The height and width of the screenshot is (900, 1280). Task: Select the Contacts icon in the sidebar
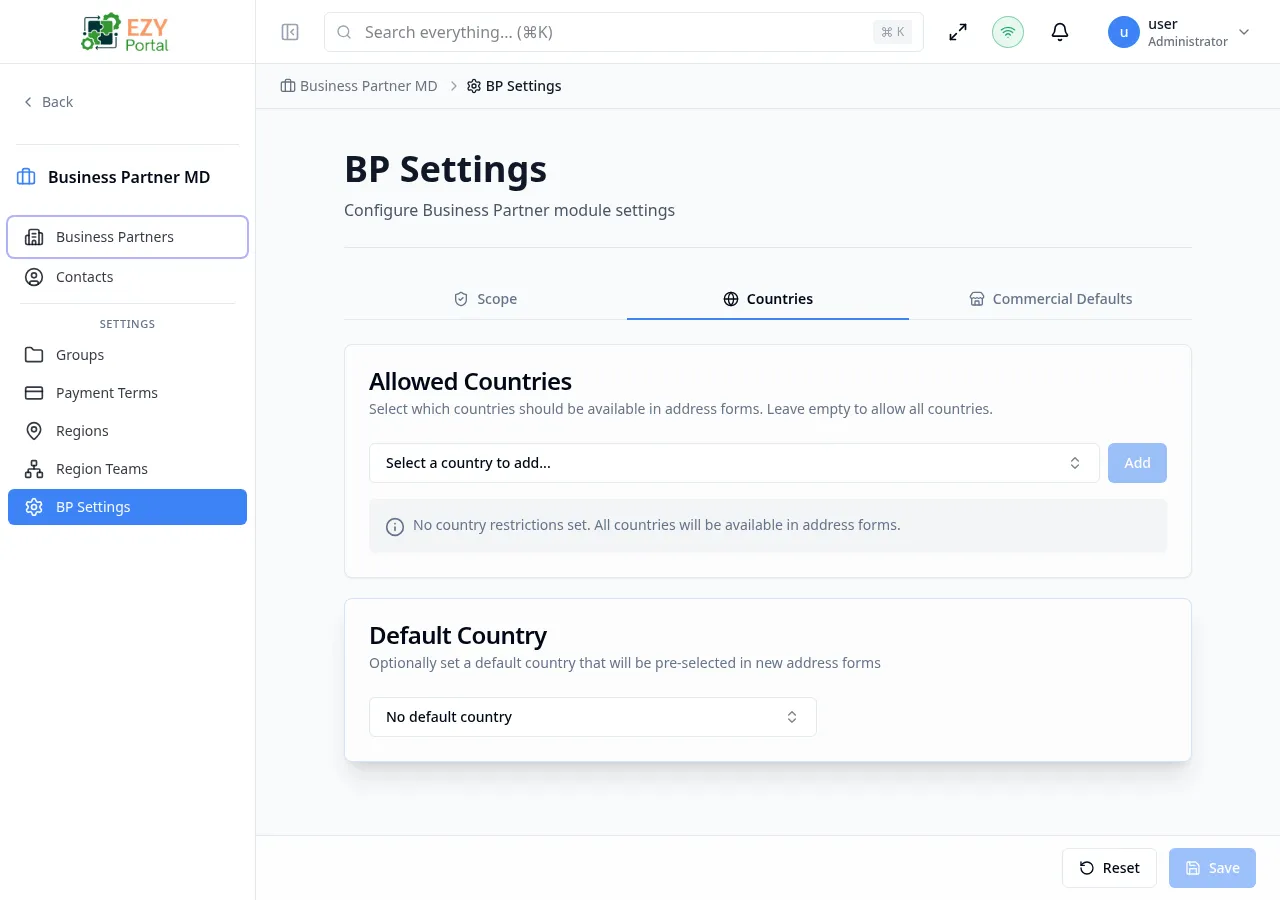pos(34,277)
